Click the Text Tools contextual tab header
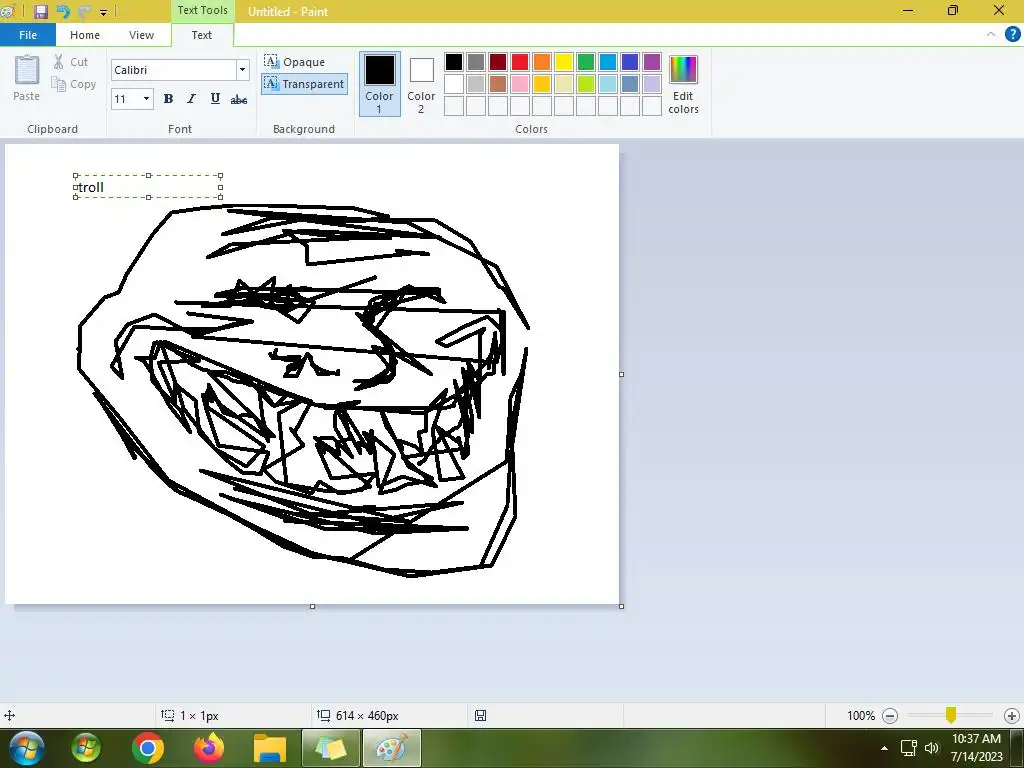This screenshot has height=768, width=1024. tap(202, 10)
